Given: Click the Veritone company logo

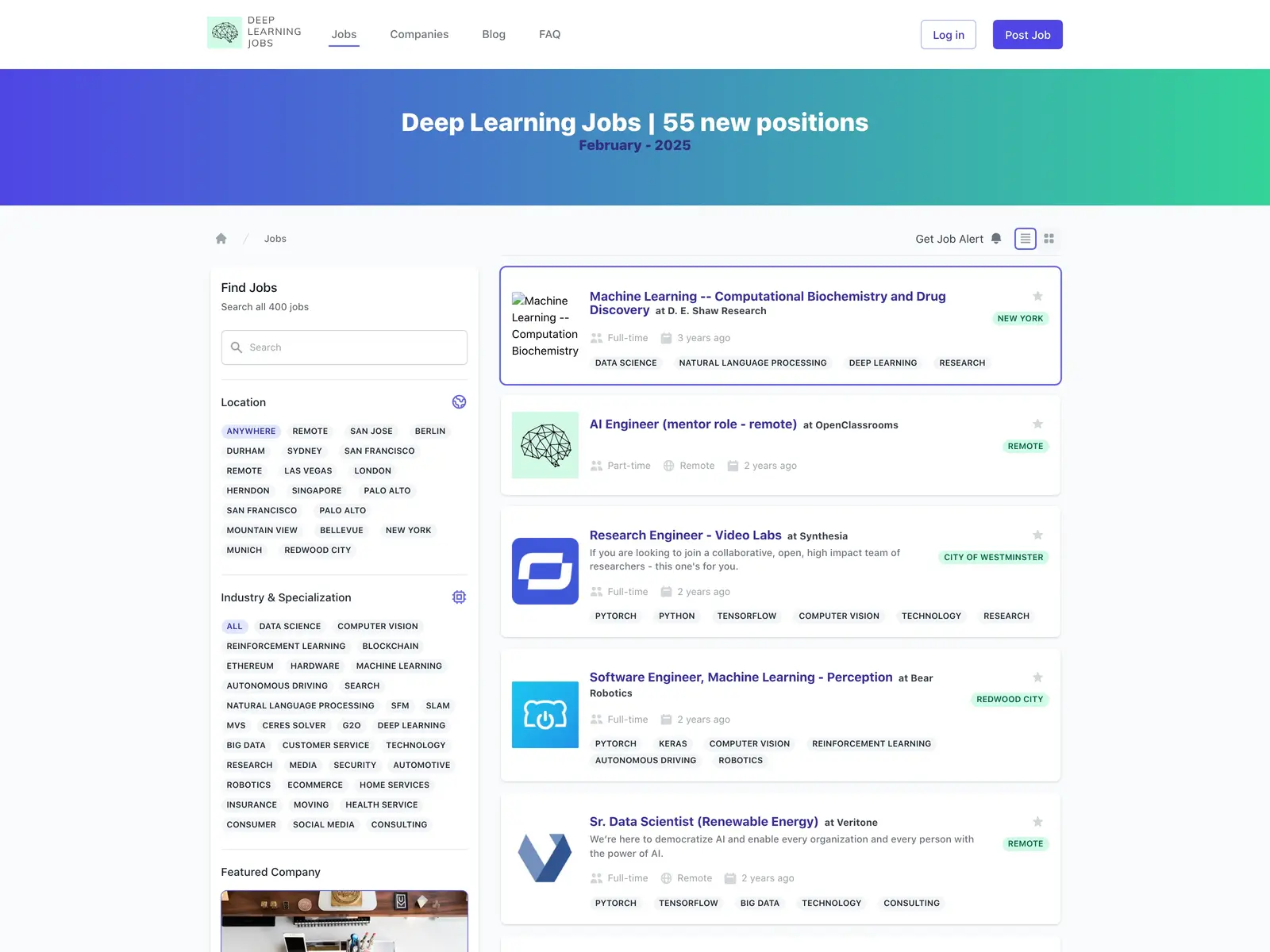Looking at the screenshot, I should [x=545, y=858].
